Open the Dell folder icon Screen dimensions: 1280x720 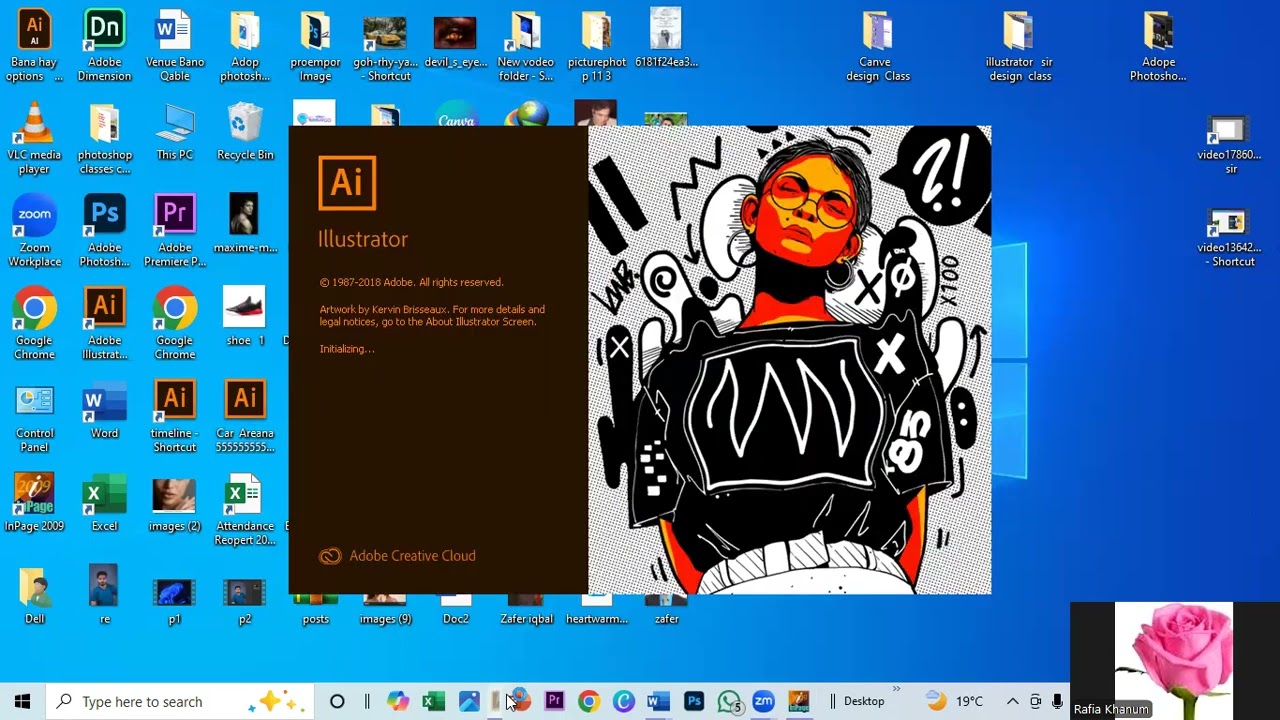pos(35,596)
